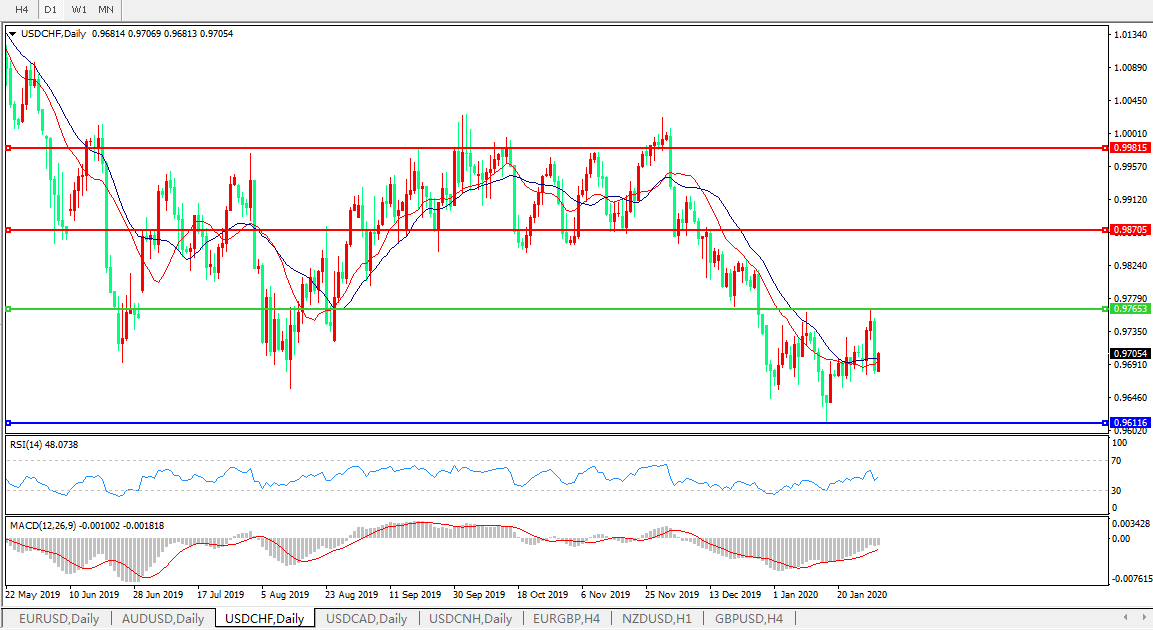Toggle the D1 daily timeframe
This screenshot has width=1153, height=630.
pos(50,10)
